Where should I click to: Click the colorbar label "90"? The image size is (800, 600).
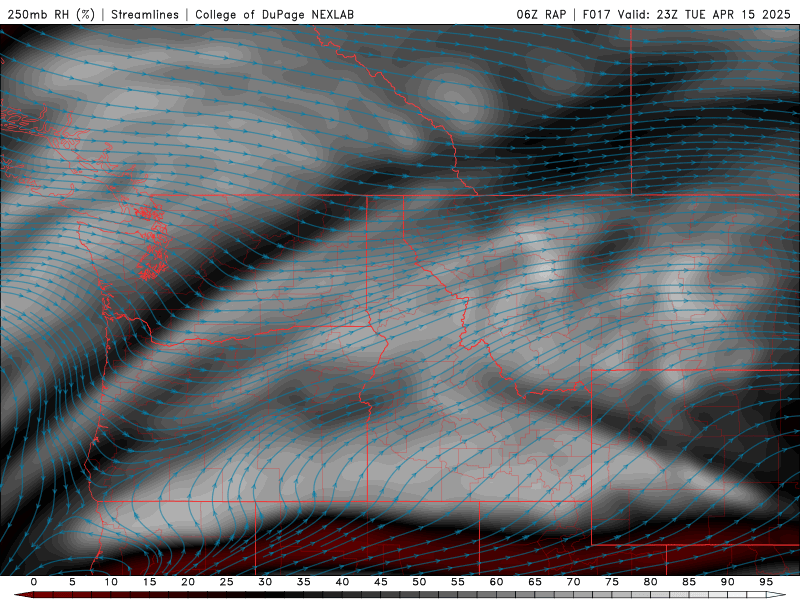point(727,582)
